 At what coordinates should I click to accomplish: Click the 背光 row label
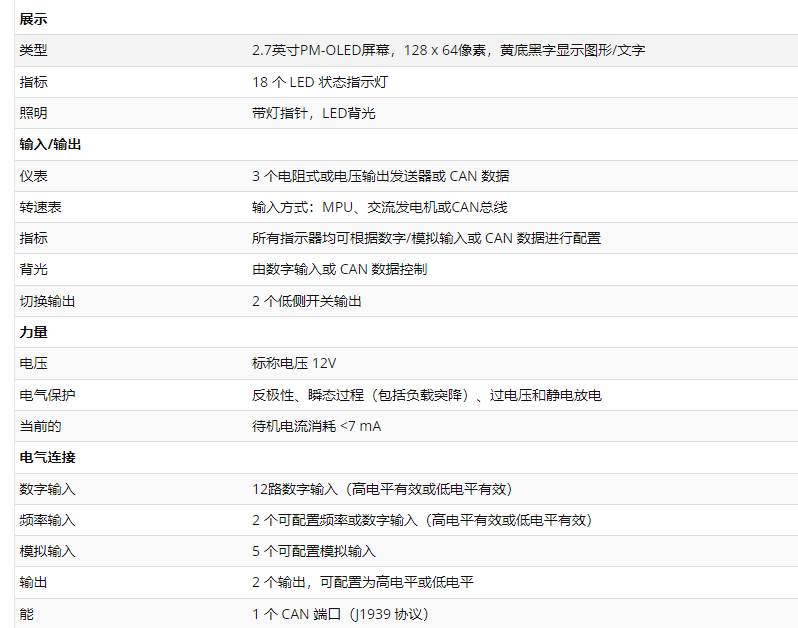click(34, 269)
